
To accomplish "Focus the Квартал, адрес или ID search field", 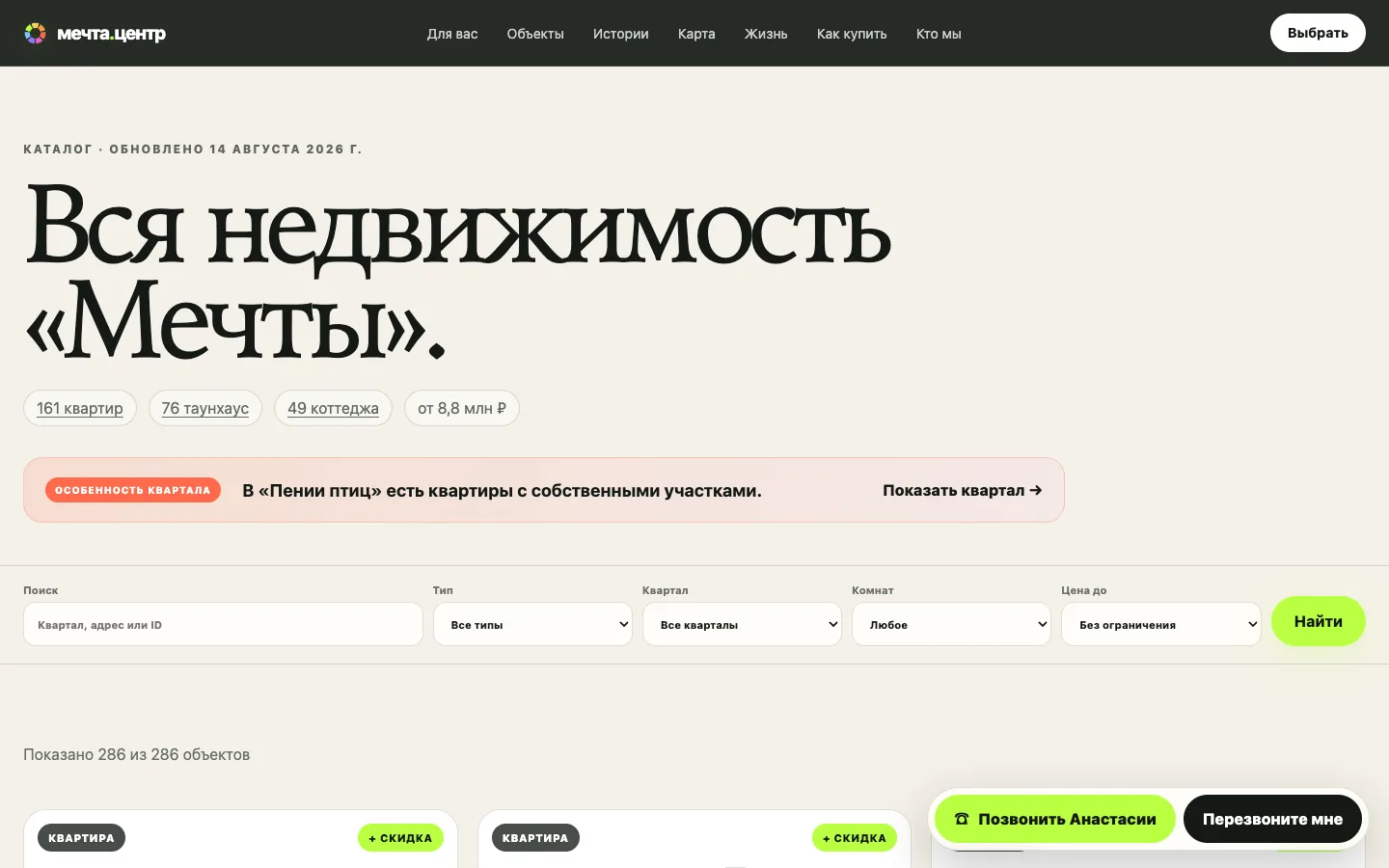I will [x=223, y=625].
